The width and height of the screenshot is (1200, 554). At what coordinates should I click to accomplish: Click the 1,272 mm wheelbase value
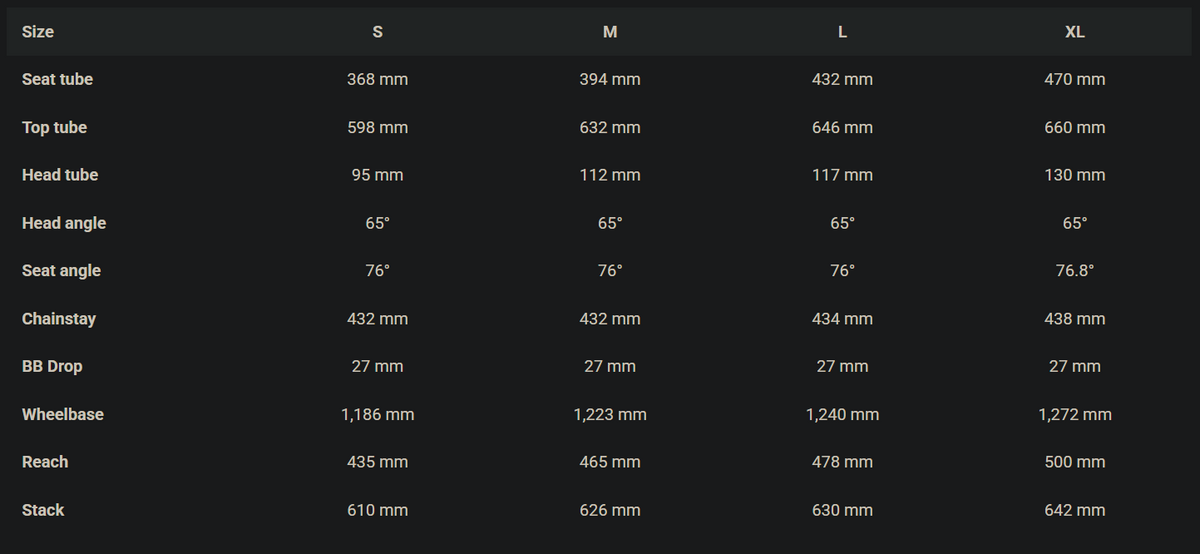[x=1075, y=414]
